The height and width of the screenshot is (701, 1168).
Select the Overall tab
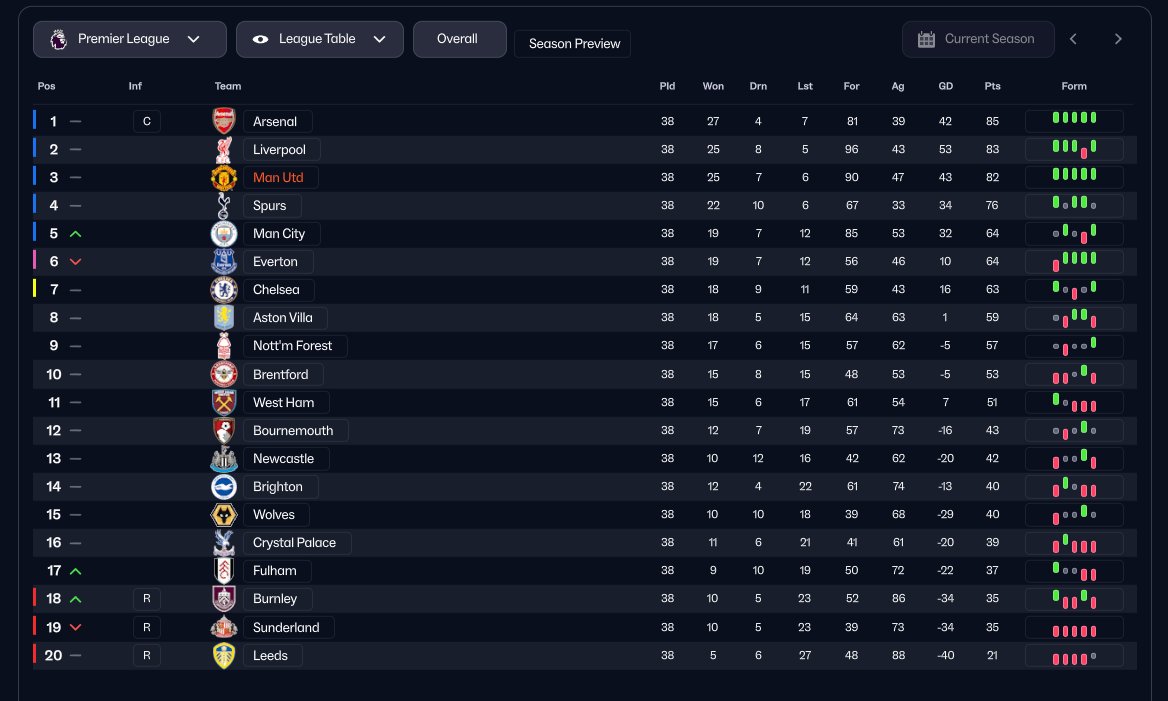coord(458,39)
